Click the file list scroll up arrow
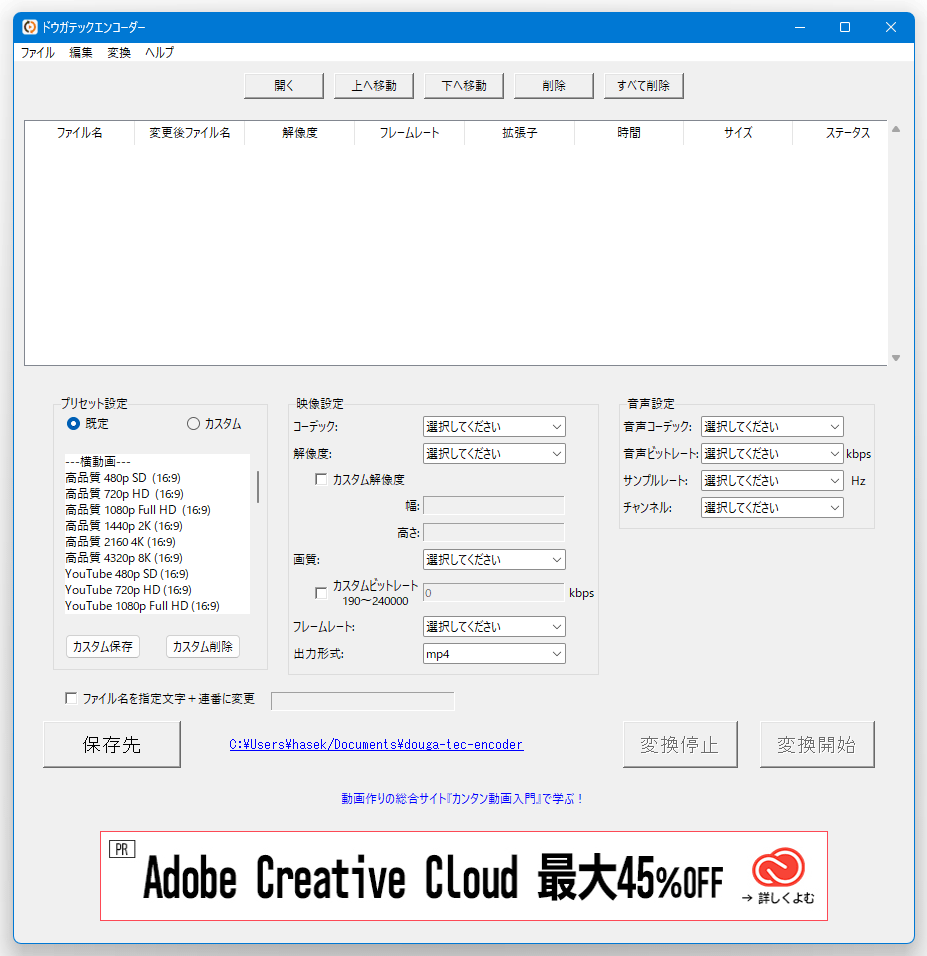The width and height of the screenshot is (927, 956). [896, 129]
